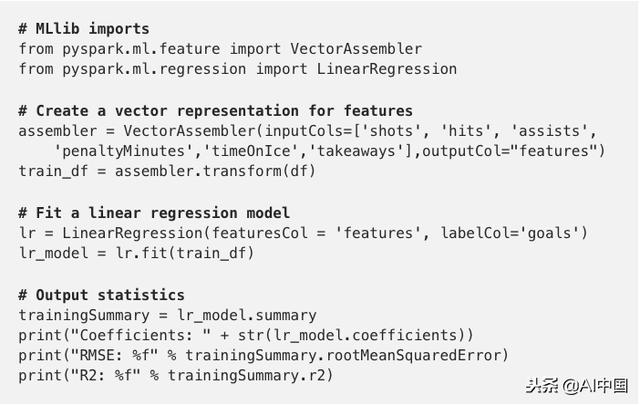This screenshot has height=405, width=640.
Task: Click the '# MLlib imports' comment line
Action: pos(82,30)
